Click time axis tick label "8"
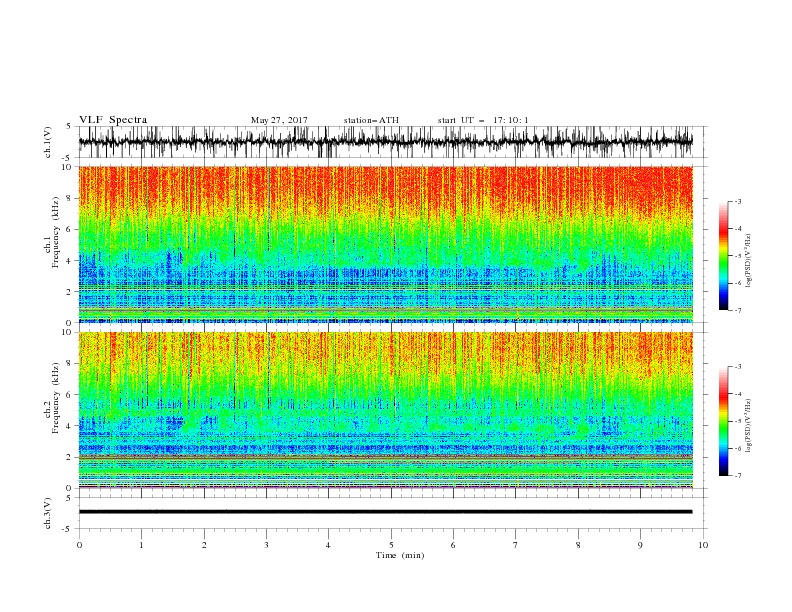 (578, 545)
